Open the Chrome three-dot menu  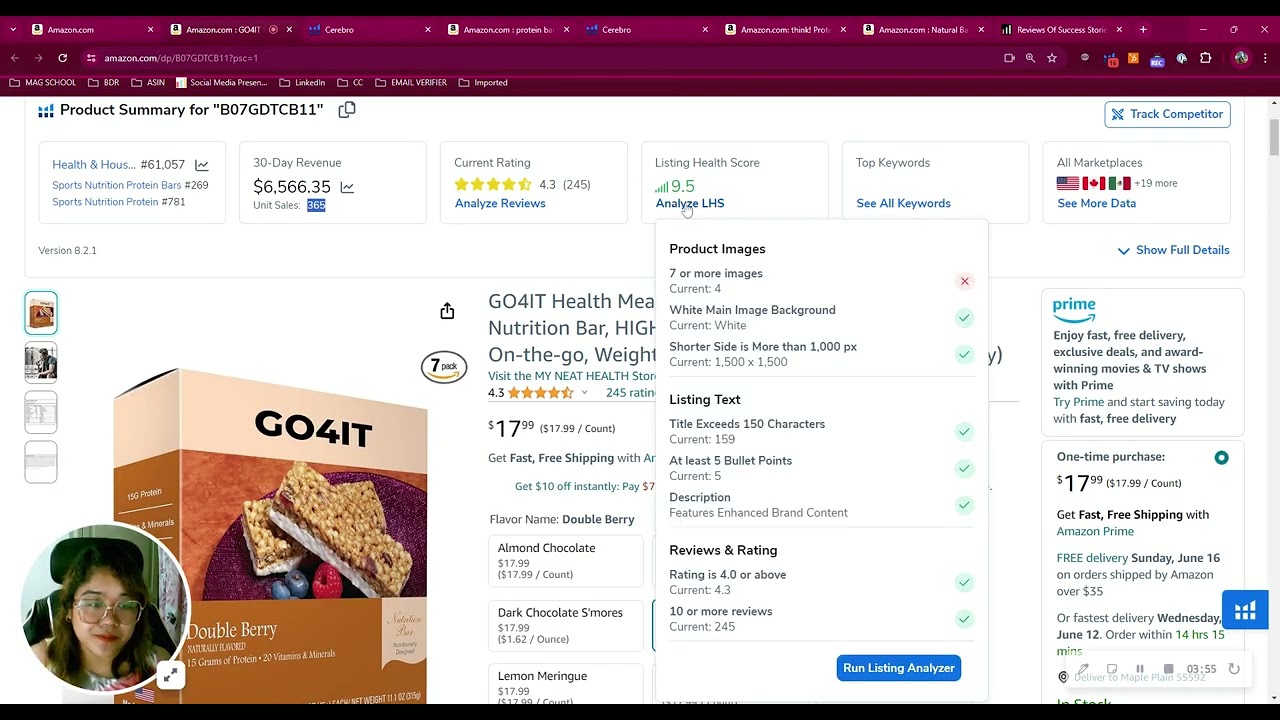click(x=1265, y=58)
